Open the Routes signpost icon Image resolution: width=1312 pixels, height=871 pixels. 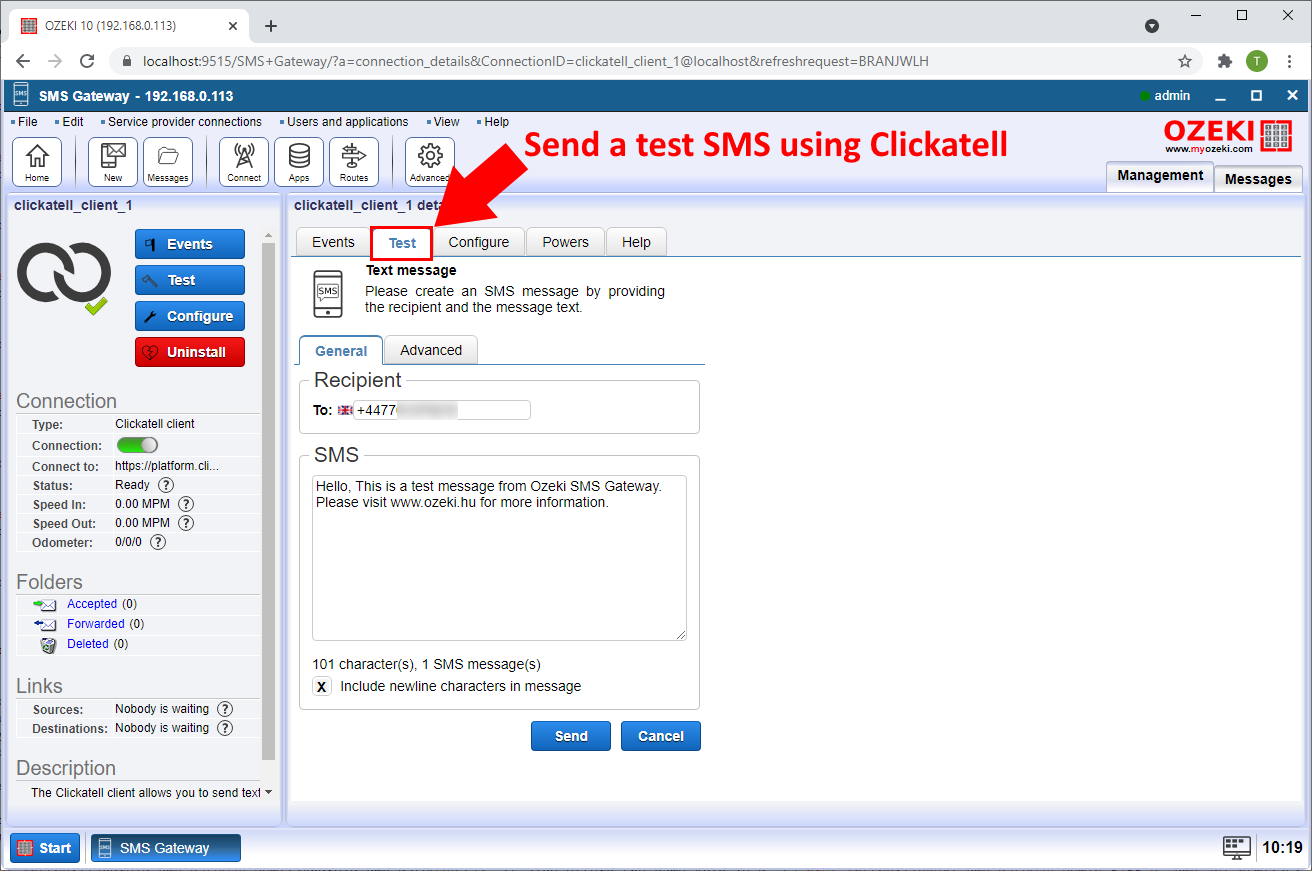[x=354, y=161]
